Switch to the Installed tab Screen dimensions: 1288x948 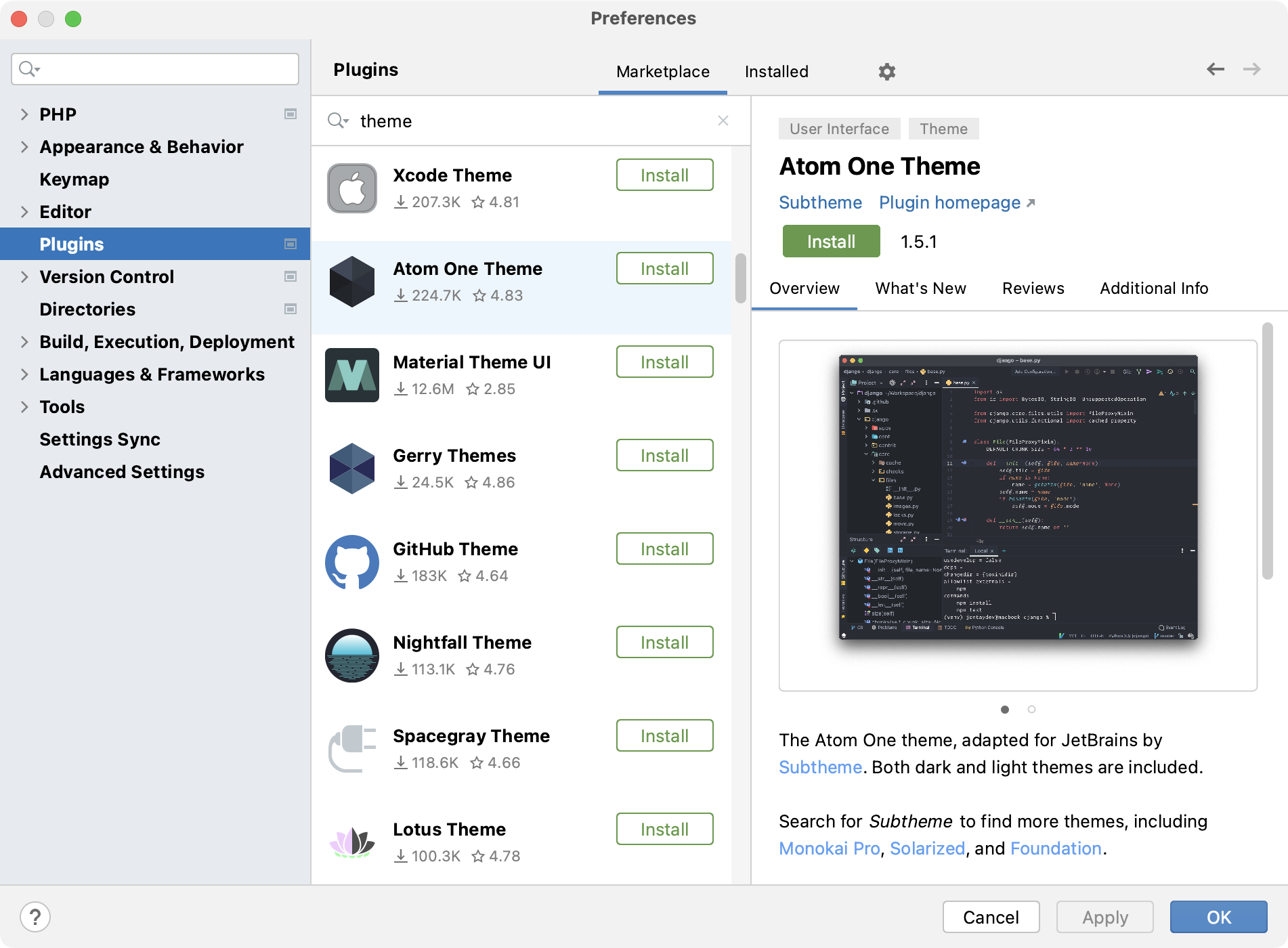point(776,72)
